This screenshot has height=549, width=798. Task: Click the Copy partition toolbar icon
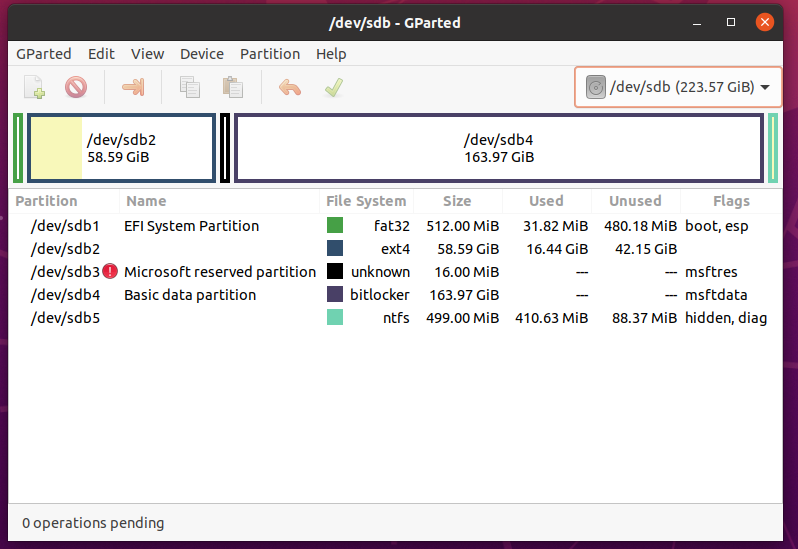(x=190, y=88)
